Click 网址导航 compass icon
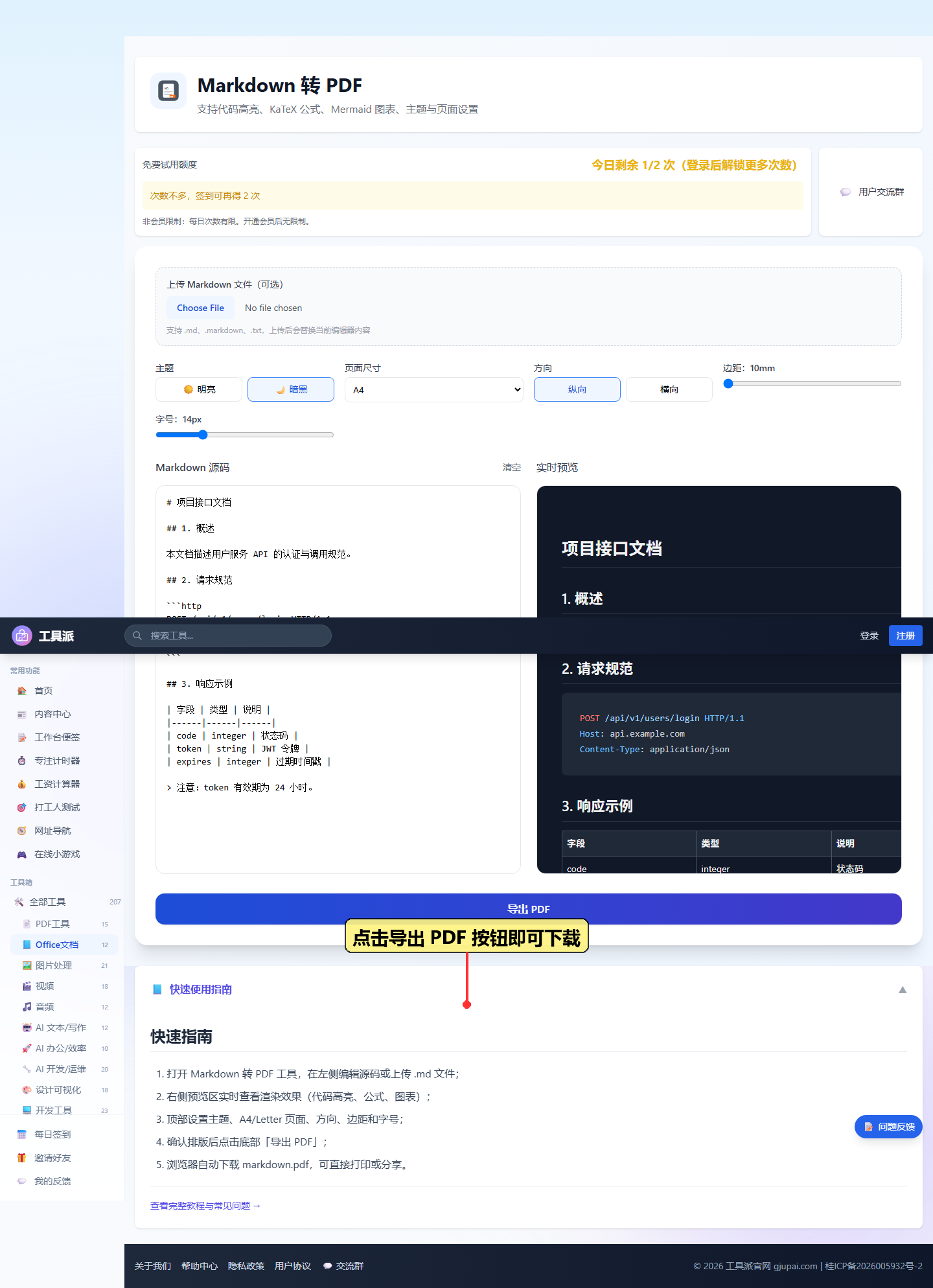Image resolution: width=933 pixels, height=1288 pixels. [22, 831]
